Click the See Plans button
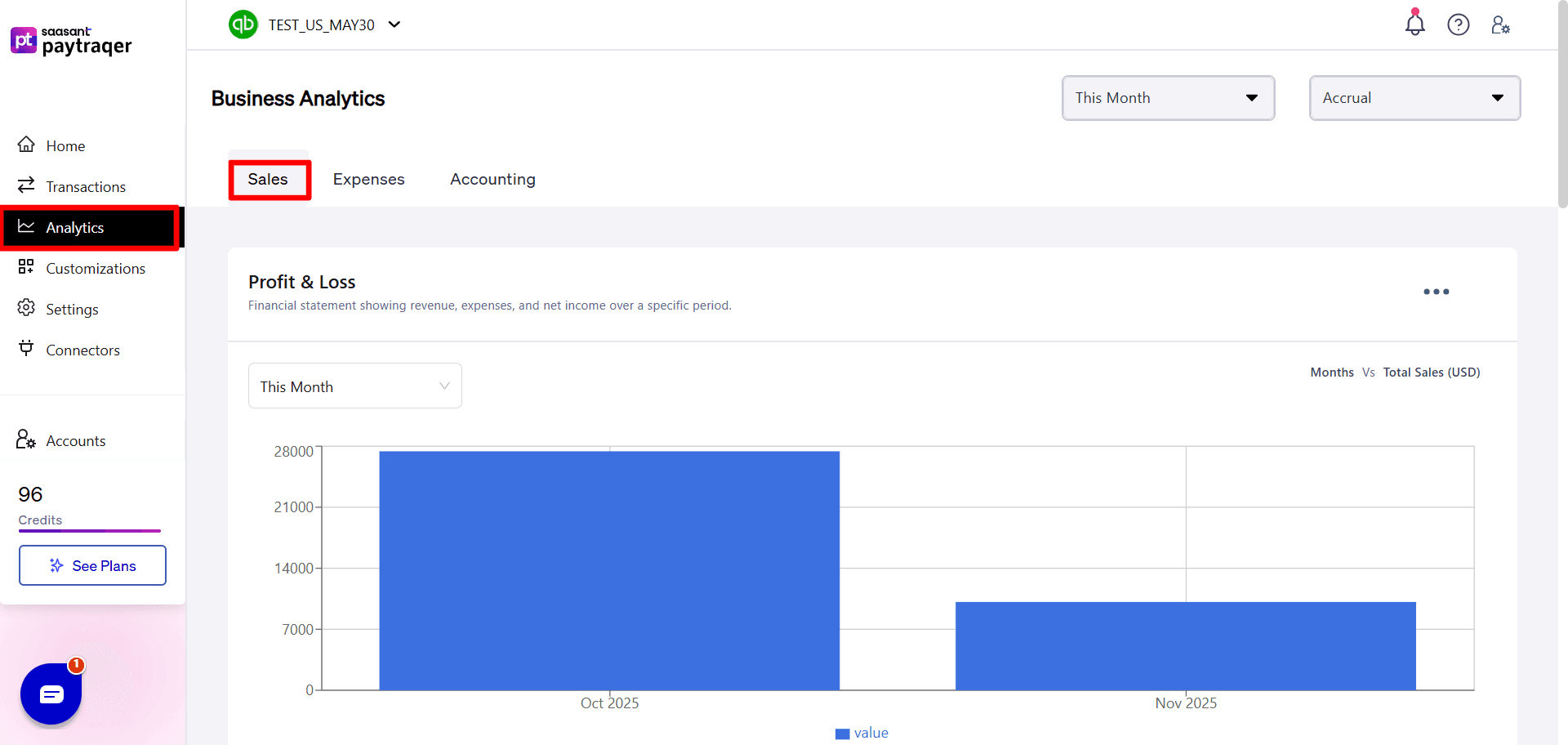 (92, 565)
